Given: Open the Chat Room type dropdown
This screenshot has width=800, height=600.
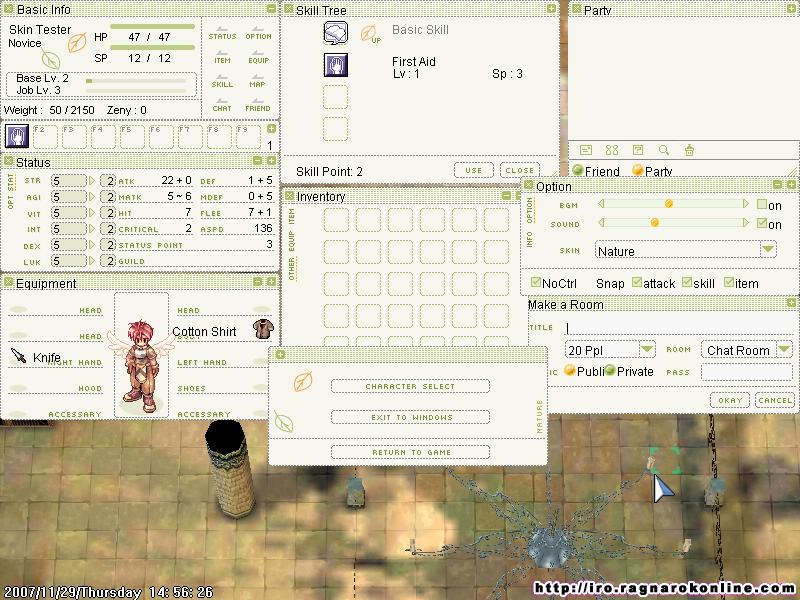Looking at the screenshot, I should click(784, 349).
